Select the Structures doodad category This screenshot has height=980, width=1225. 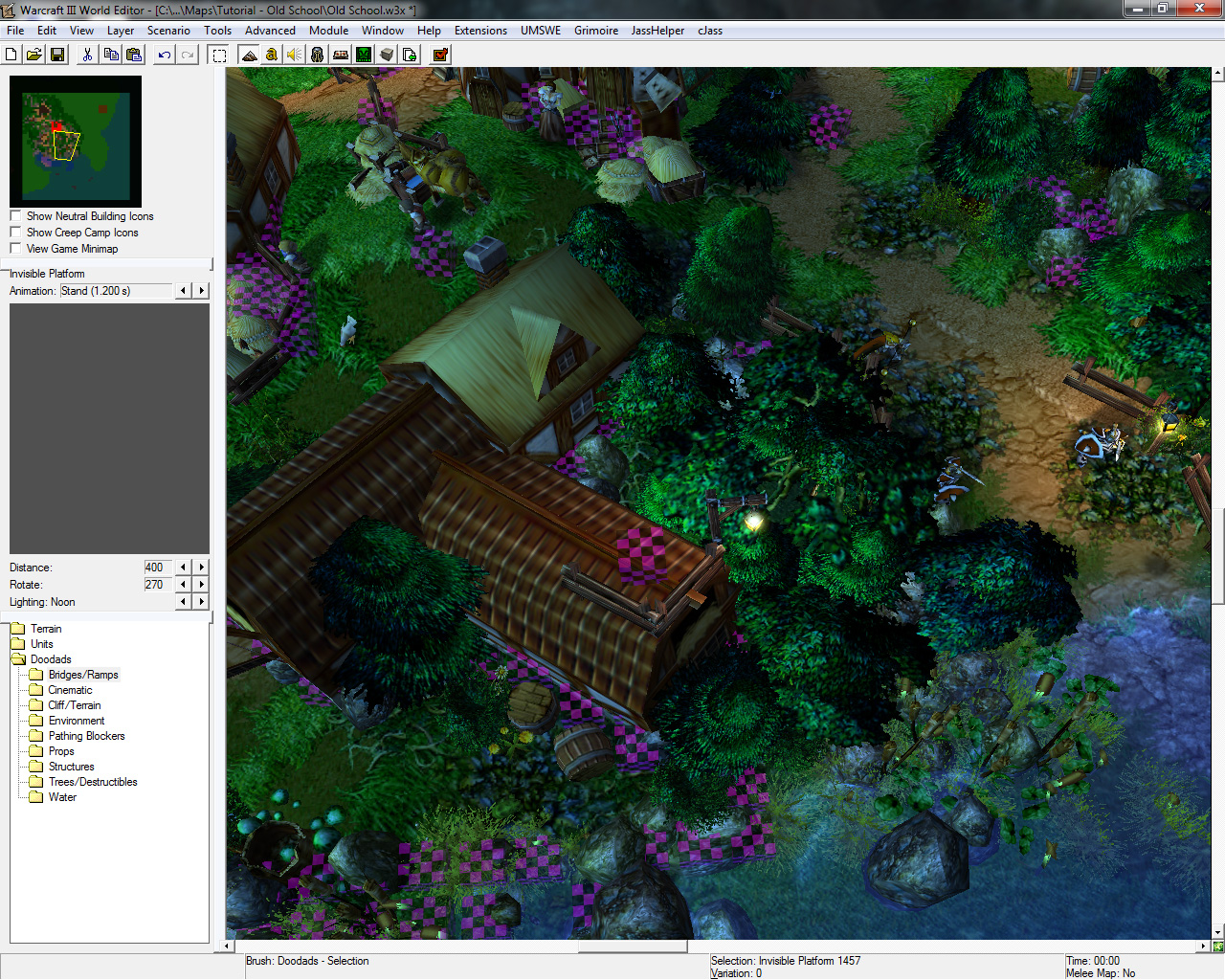tap(71, 767)
